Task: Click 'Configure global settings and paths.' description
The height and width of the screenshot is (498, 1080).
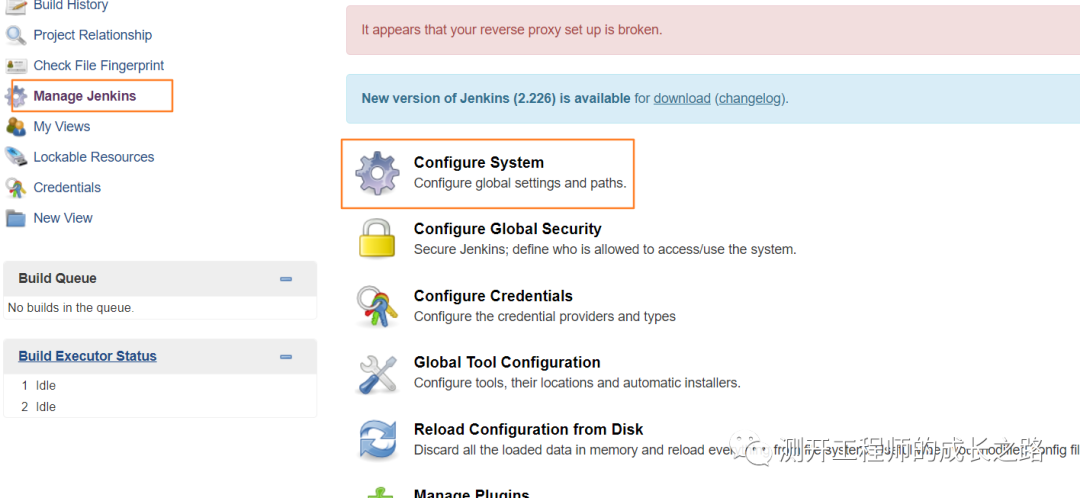Action: (520, 183)
